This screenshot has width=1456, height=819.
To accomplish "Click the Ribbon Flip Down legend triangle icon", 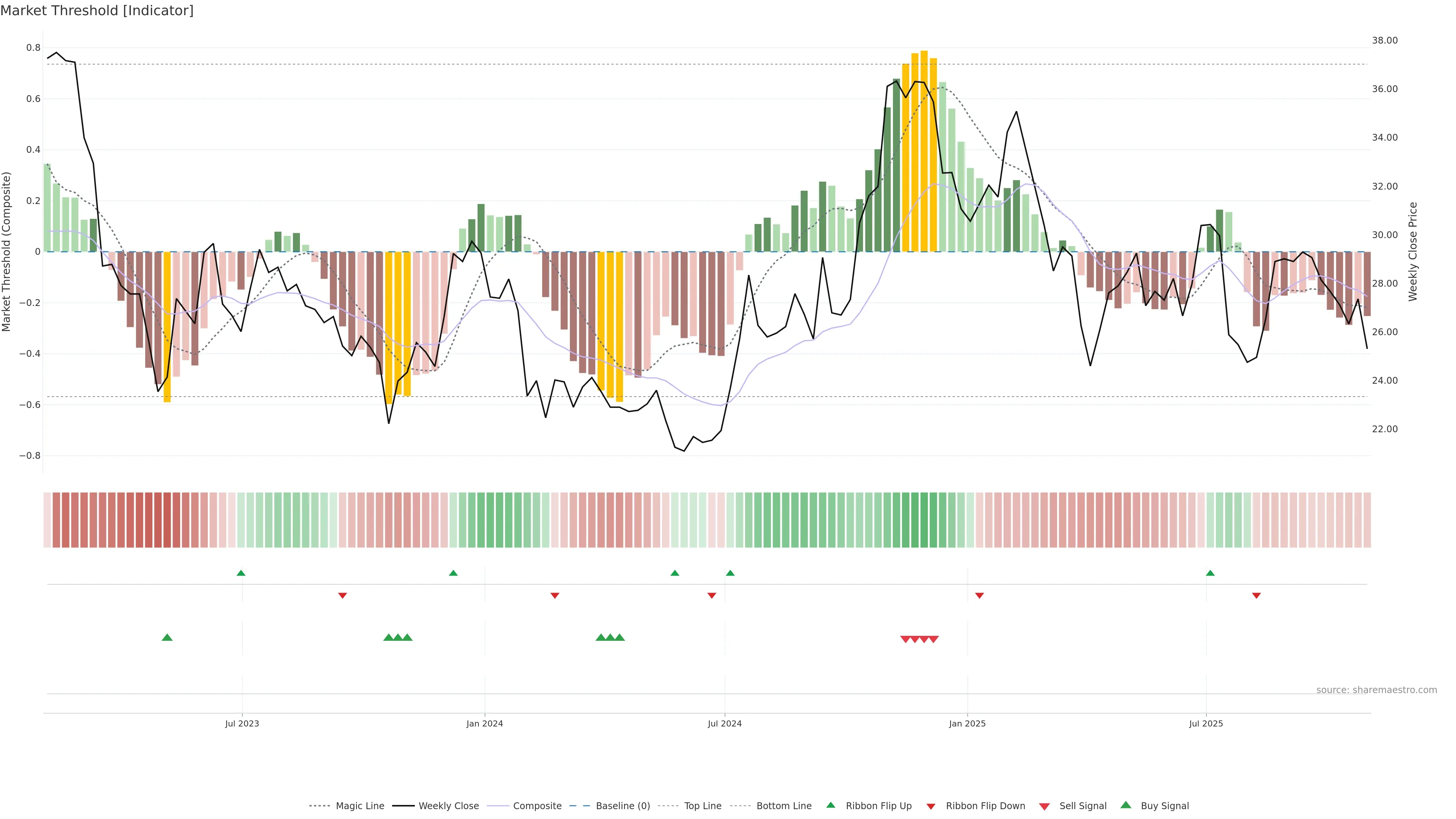I will [x=931, y=806].
